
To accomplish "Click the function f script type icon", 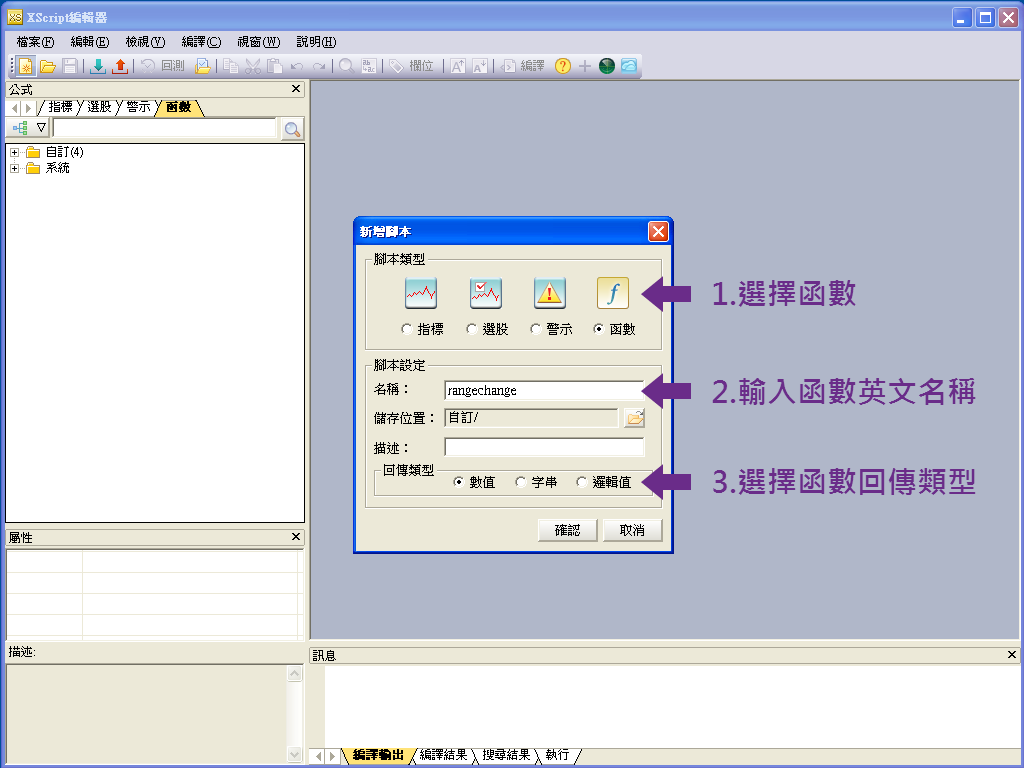I will tap(613, 293).
